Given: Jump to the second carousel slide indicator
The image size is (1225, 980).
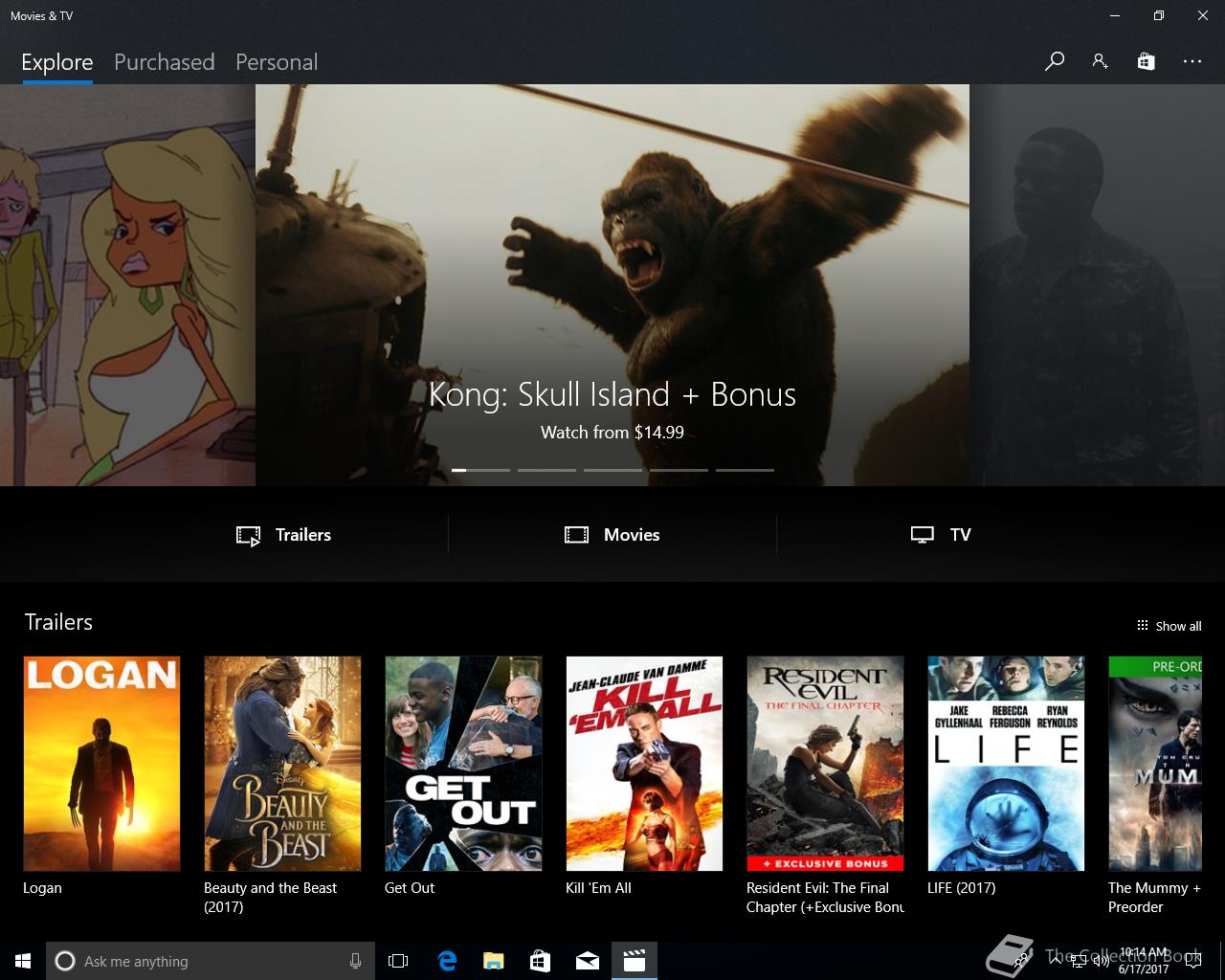Looking at the screenshot, I should pos(546,470).
